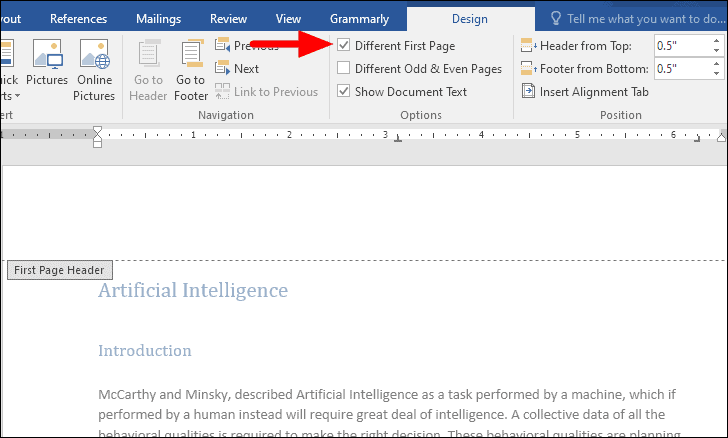Toggle Show Document Text checkbox
The image size is (728, 438).
tap(344, 92)
